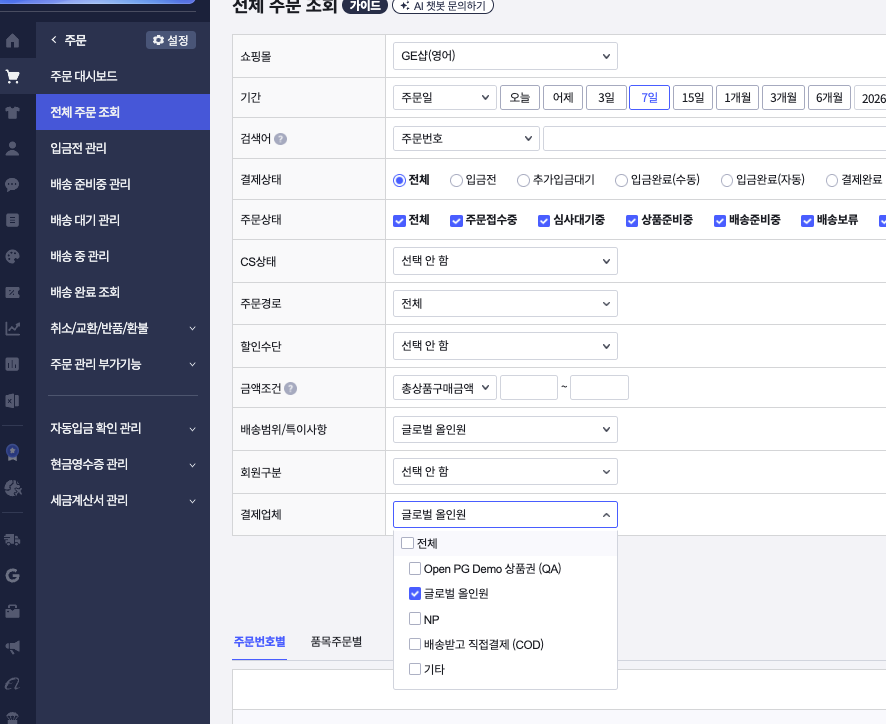This screenshot has height=724, width=886.
Task: Open the briefcase sidebar icon
Action: pos(12,611)
